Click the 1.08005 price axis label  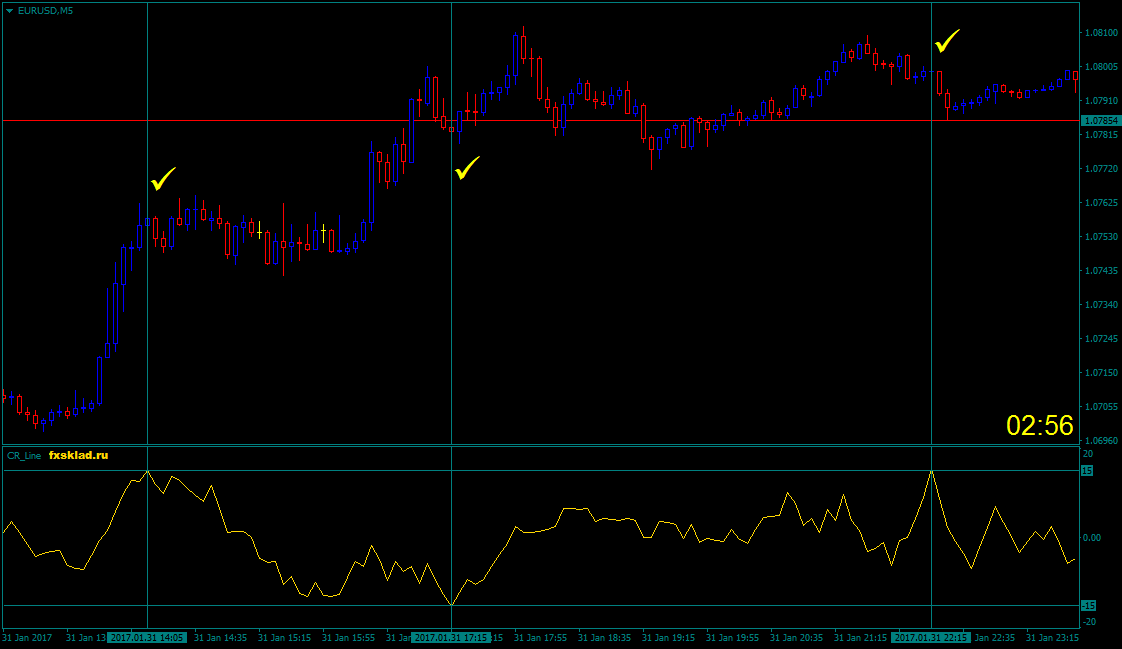pyautogui.click(x=1101, y=67)
